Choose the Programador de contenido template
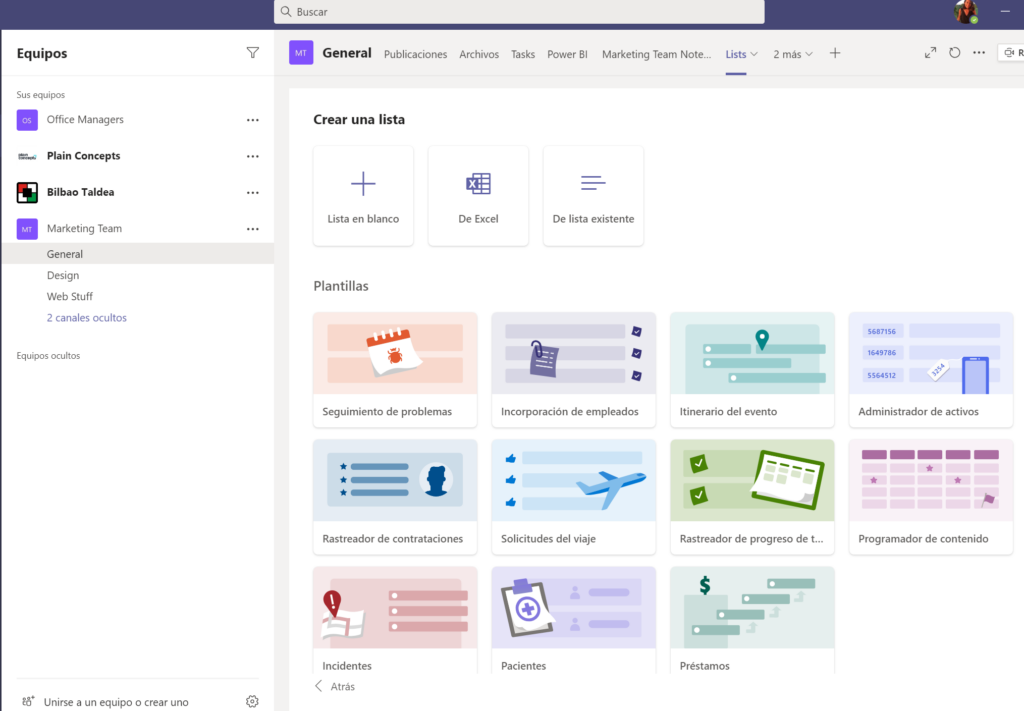The width and height of the screenshot is (1024, 711). point(931,497)
